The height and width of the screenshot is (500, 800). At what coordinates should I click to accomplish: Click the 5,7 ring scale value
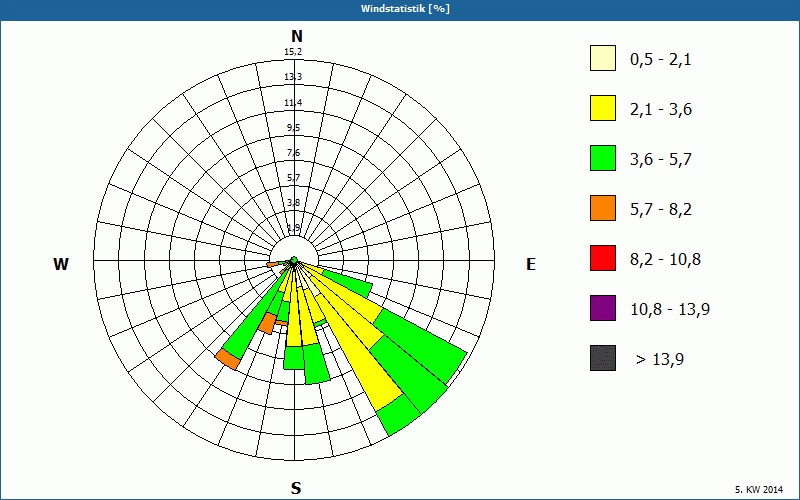click(x=293, y=178)
